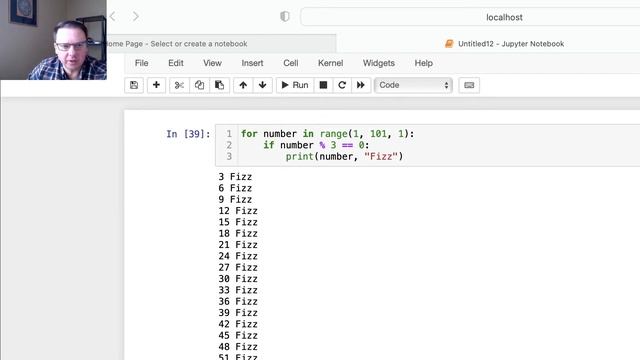
Task: Move the selected cell down
Action: coord(262,85)
